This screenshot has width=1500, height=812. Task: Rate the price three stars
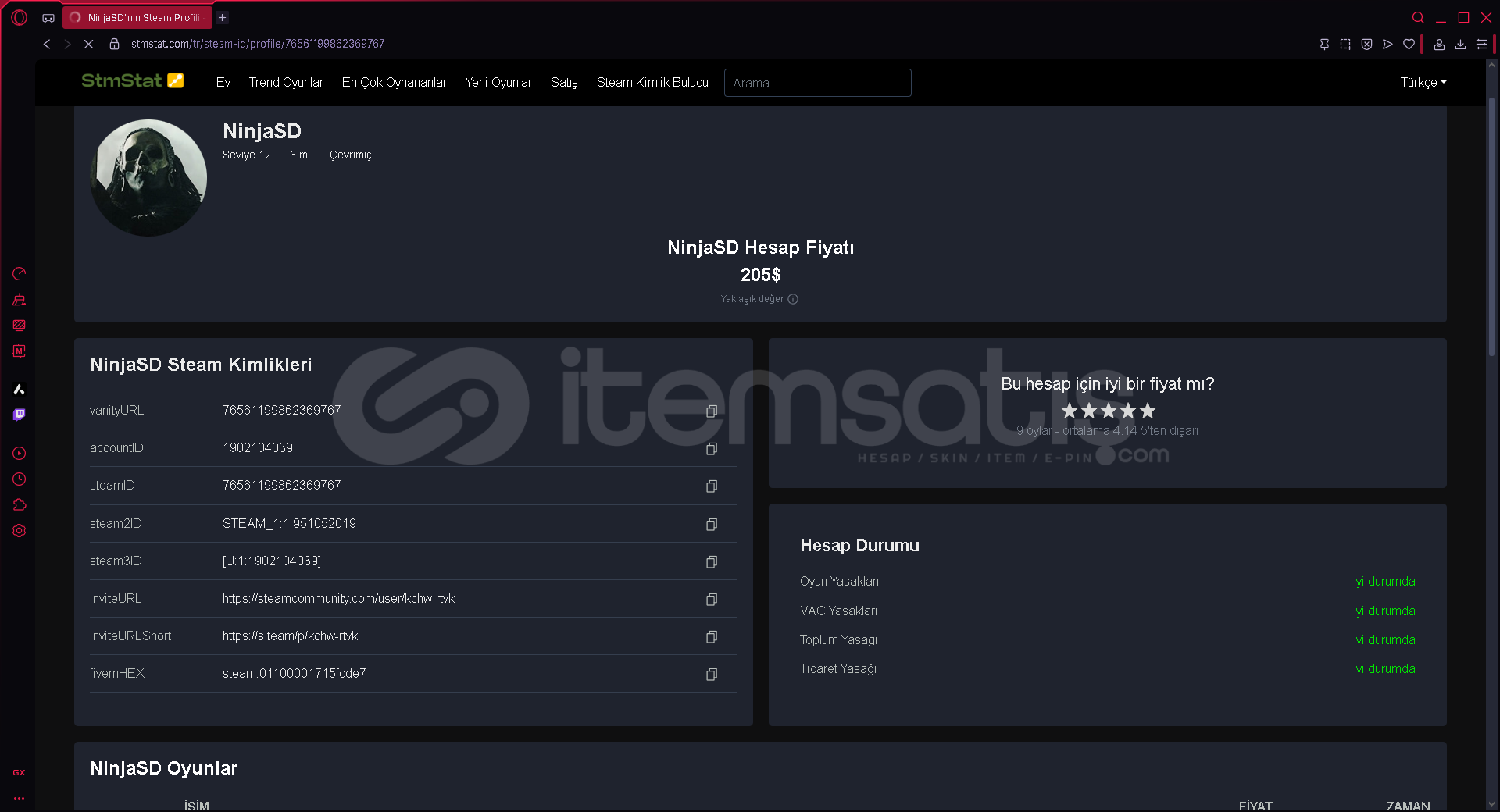[1109, 411]
